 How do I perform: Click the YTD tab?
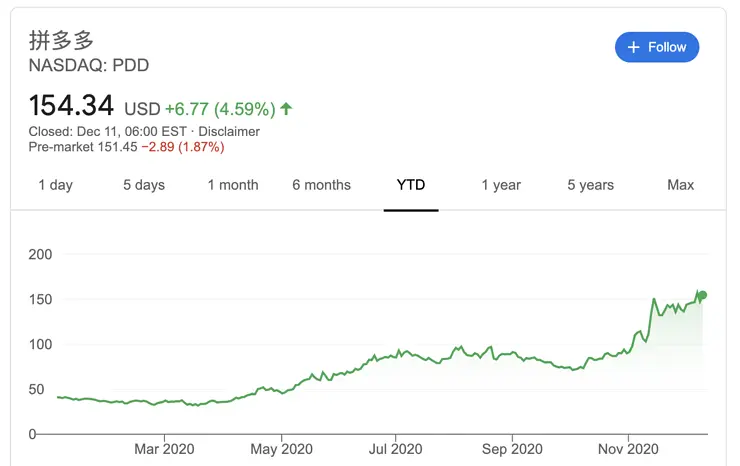click(x=411, y=185)
